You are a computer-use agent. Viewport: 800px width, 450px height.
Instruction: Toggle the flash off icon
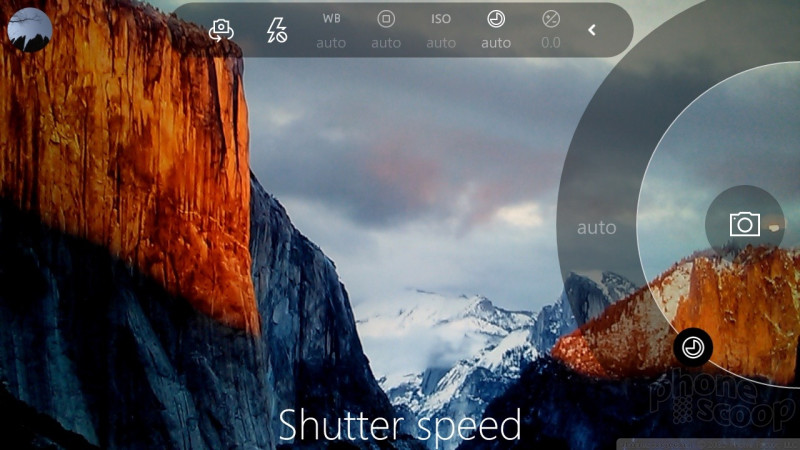click(277, 30)
